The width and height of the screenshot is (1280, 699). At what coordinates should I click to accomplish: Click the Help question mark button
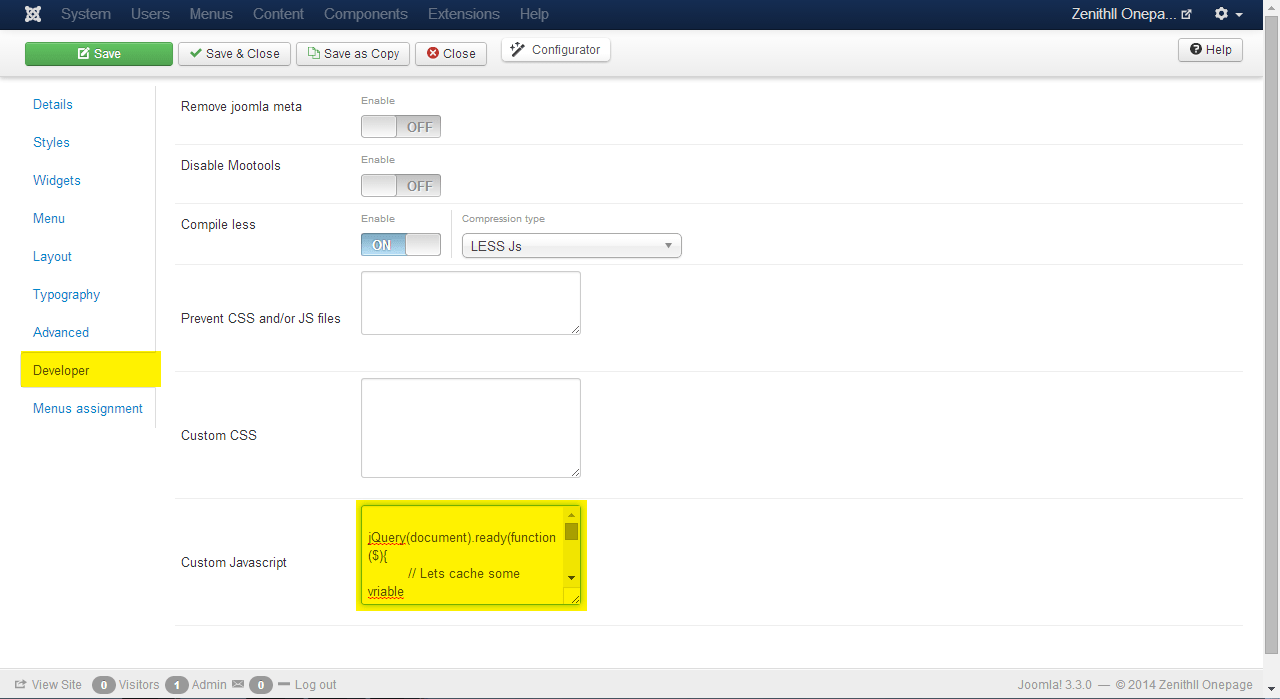pyautogui.click(x=1210, y=50)
